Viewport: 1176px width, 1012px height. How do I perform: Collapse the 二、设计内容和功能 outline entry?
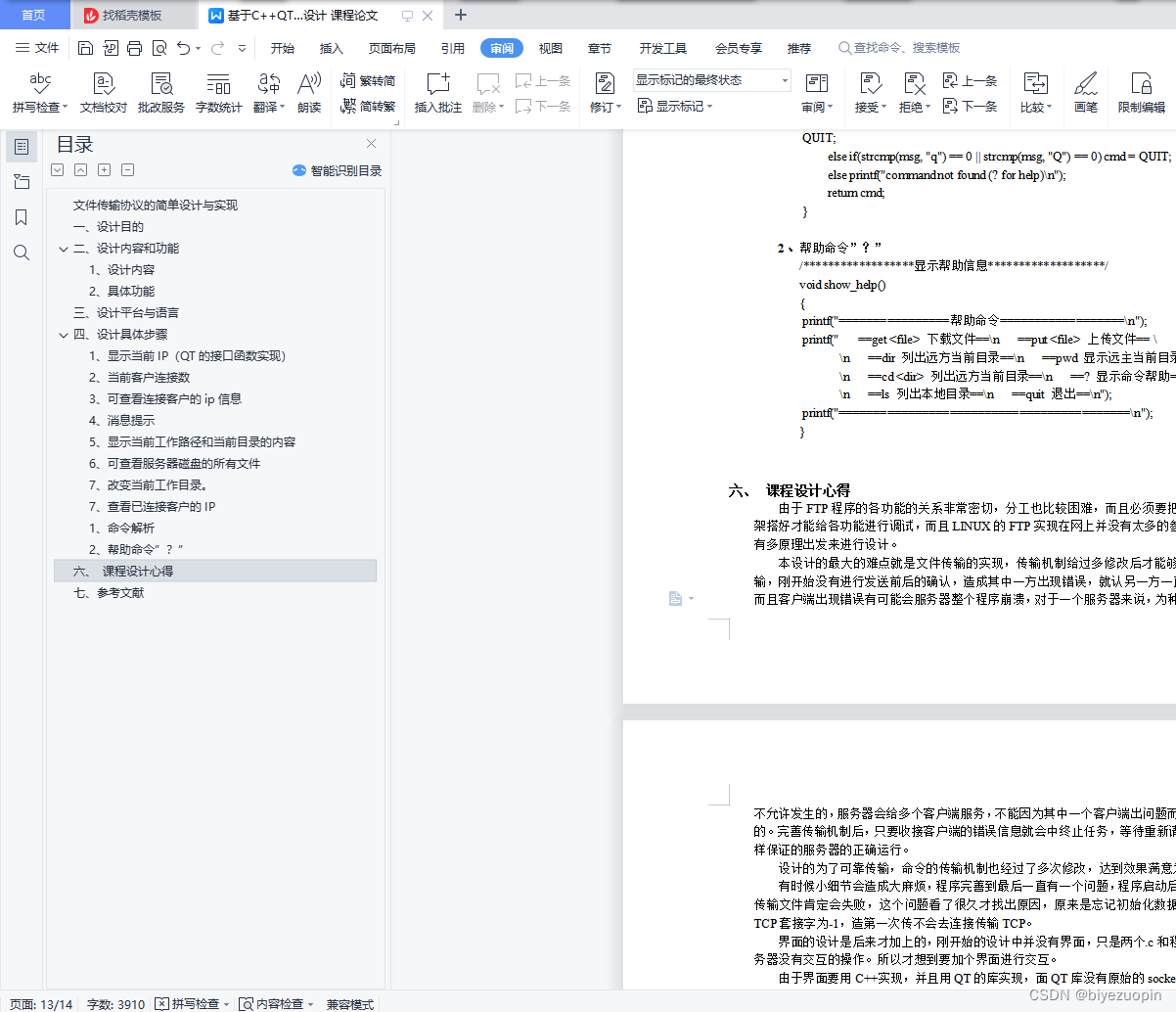[63, 248]
